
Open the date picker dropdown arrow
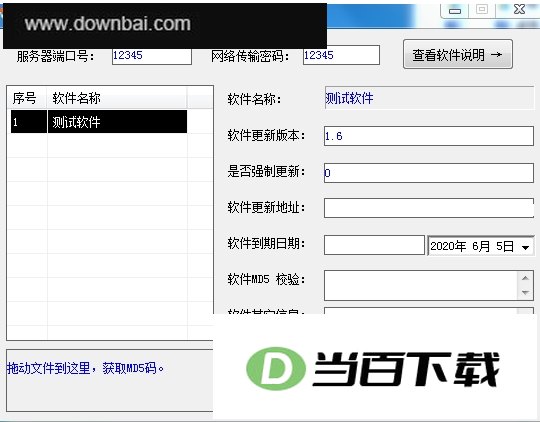tap(525, 247)
